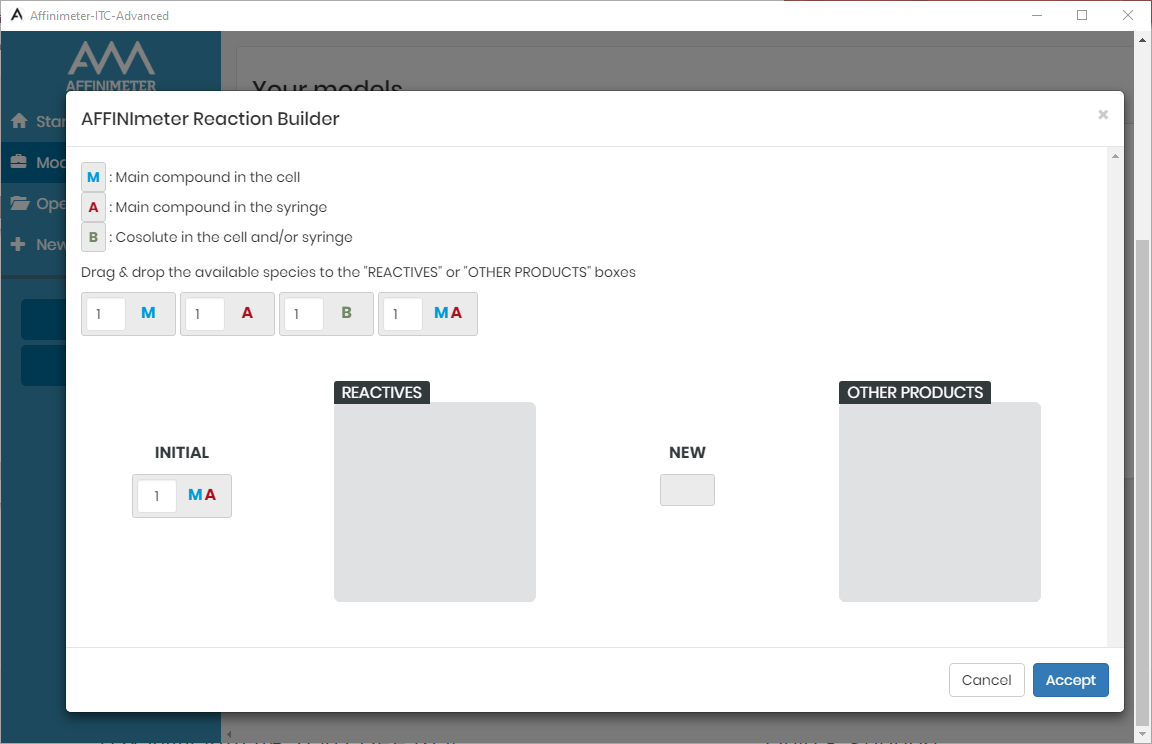Edit coefficient field of available MA species
Image resolution: width=1152 pixels, height=744 pixels.
403,314
